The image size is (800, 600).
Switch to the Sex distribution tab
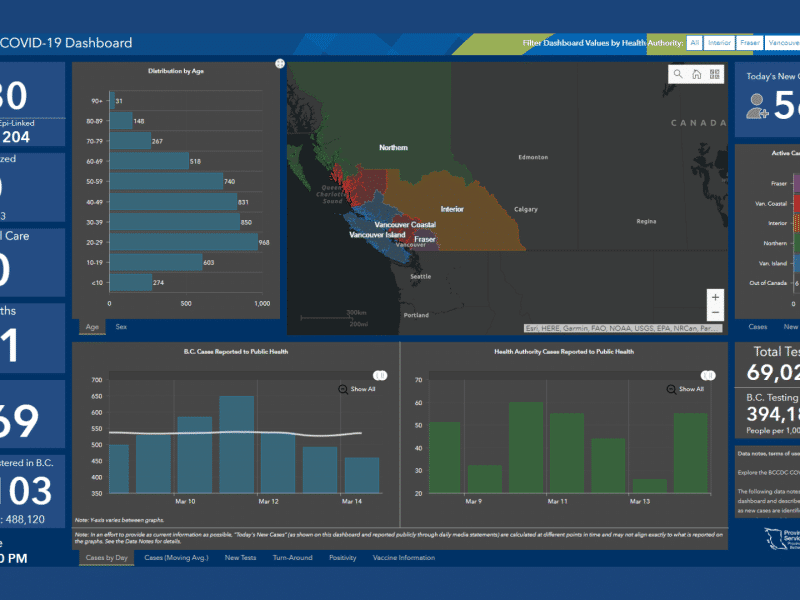point(121,327)
